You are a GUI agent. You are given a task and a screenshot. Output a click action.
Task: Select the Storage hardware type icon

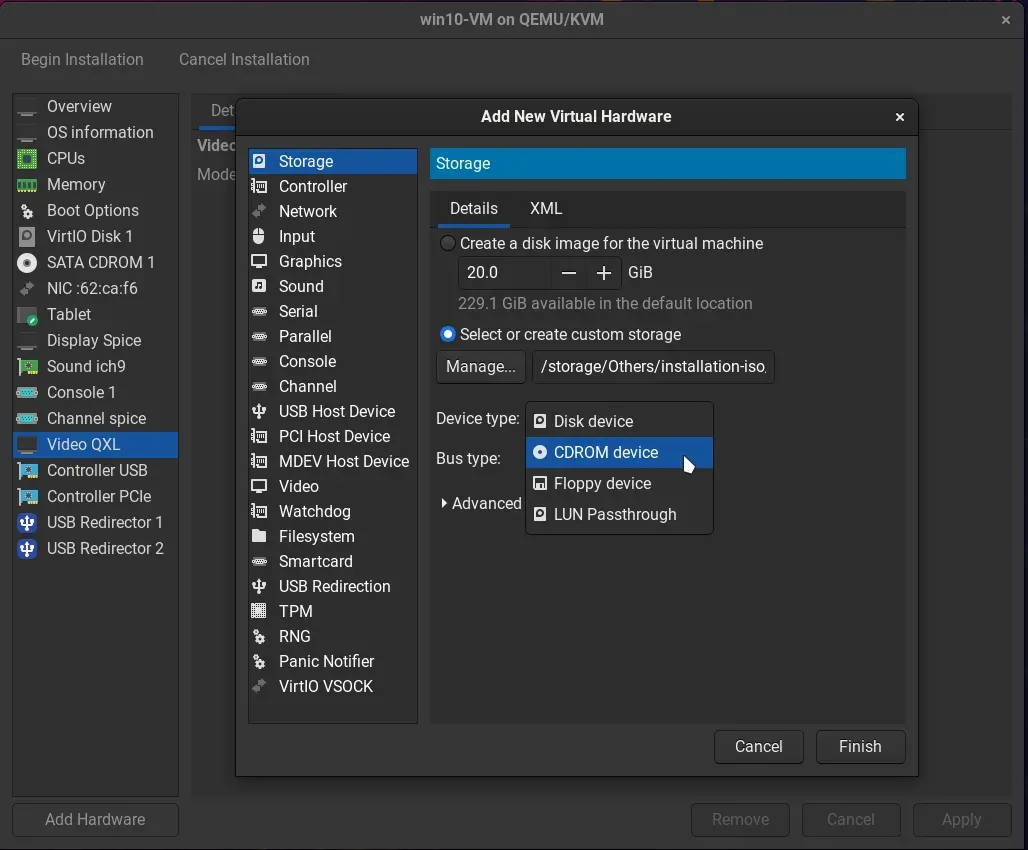[x=260, y=161]
